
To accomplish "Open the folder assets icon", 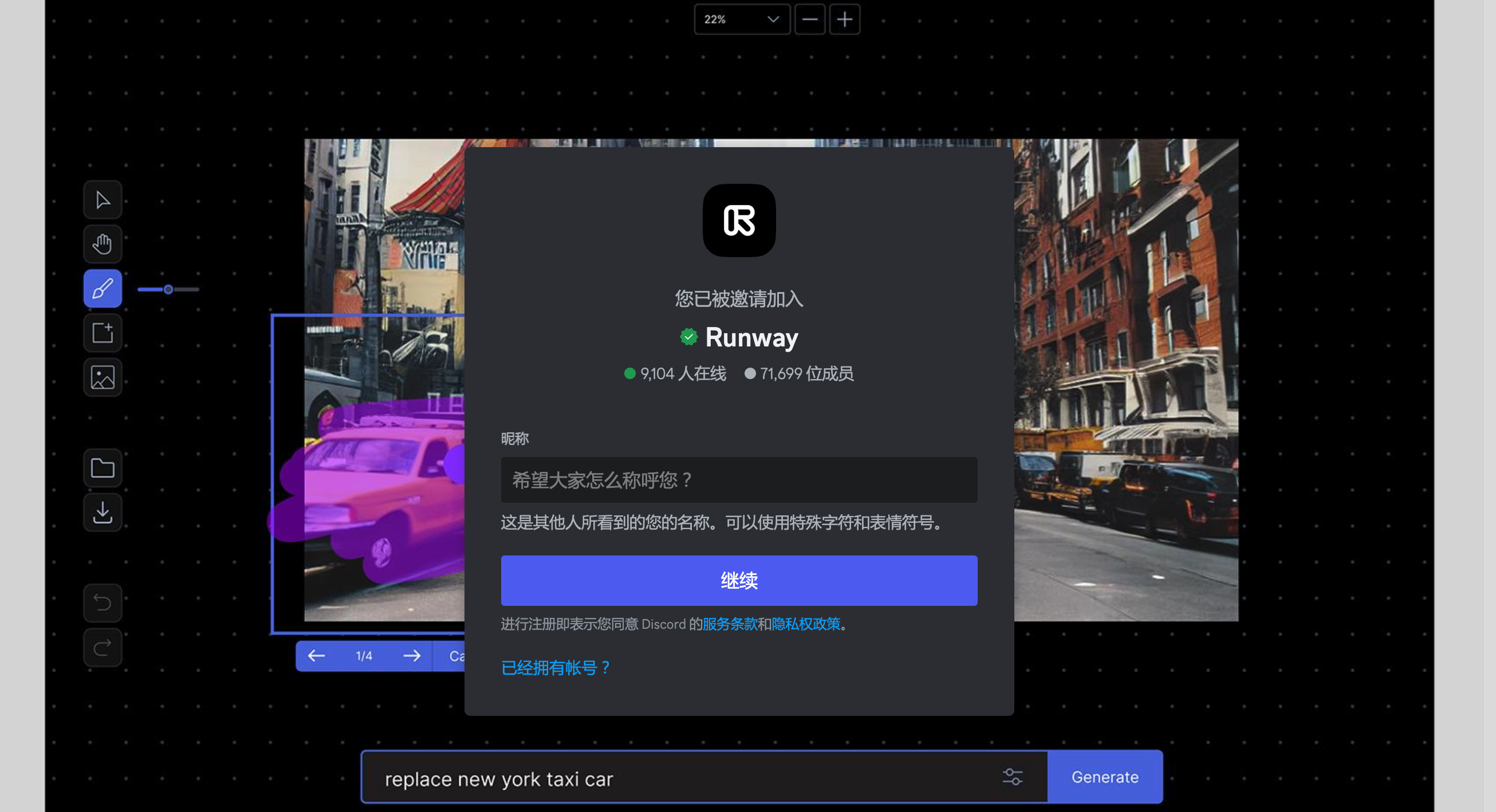I will pyautogui.click(x=103, y=468).
